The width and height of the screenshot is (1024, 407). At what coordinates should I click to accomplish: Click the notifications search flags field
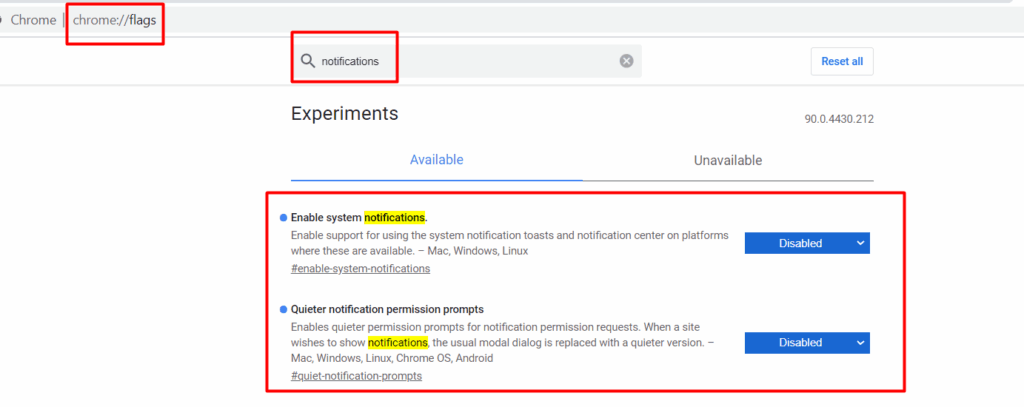point(466,61)
